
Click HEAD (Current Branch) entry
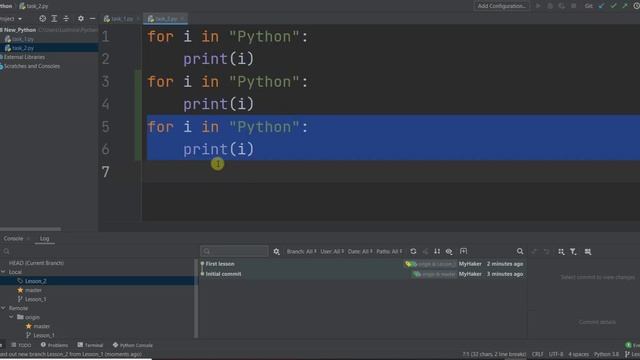coord(36,263)
